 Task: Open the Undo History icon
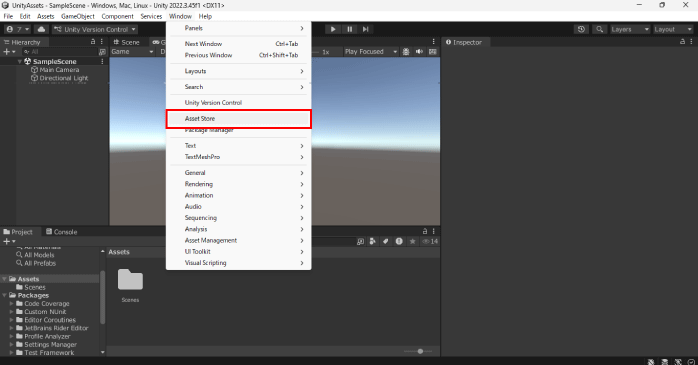[581, 29]
